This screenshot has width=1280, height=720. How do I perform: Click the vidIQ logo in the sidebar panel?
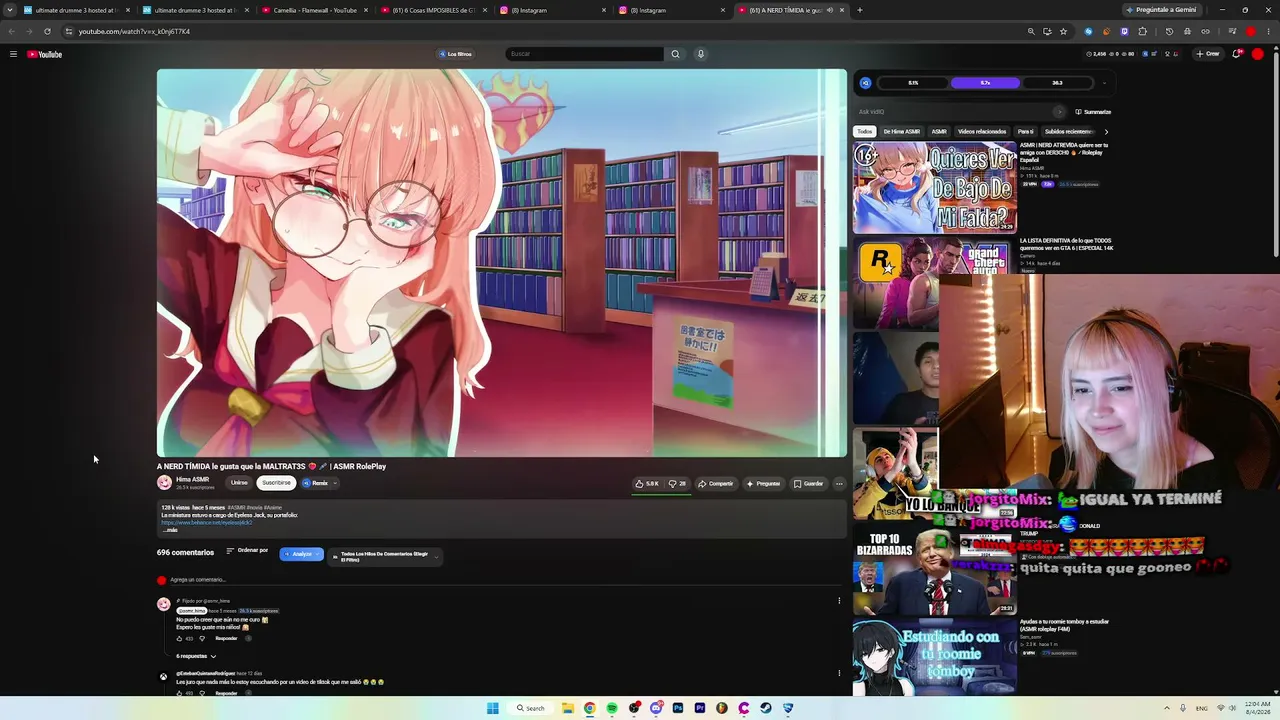(865, 83)
